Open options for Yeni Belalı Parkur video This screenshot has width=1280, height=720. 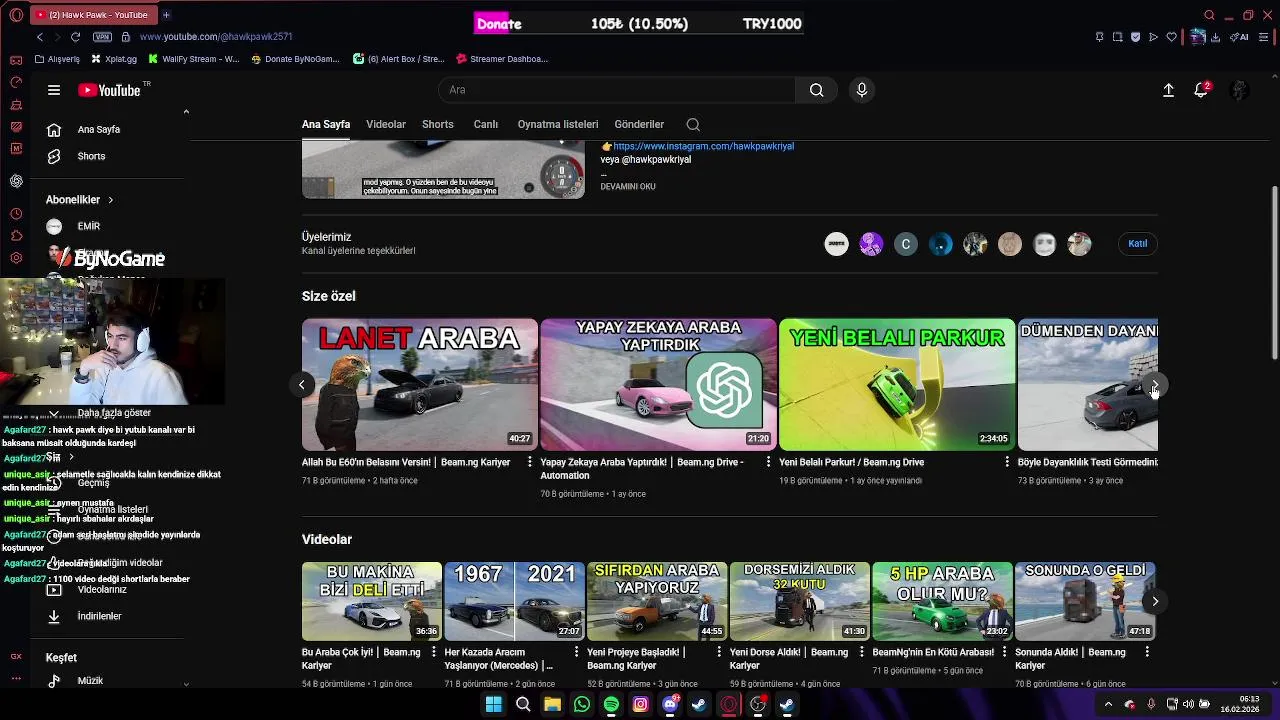pos(1007,462)
